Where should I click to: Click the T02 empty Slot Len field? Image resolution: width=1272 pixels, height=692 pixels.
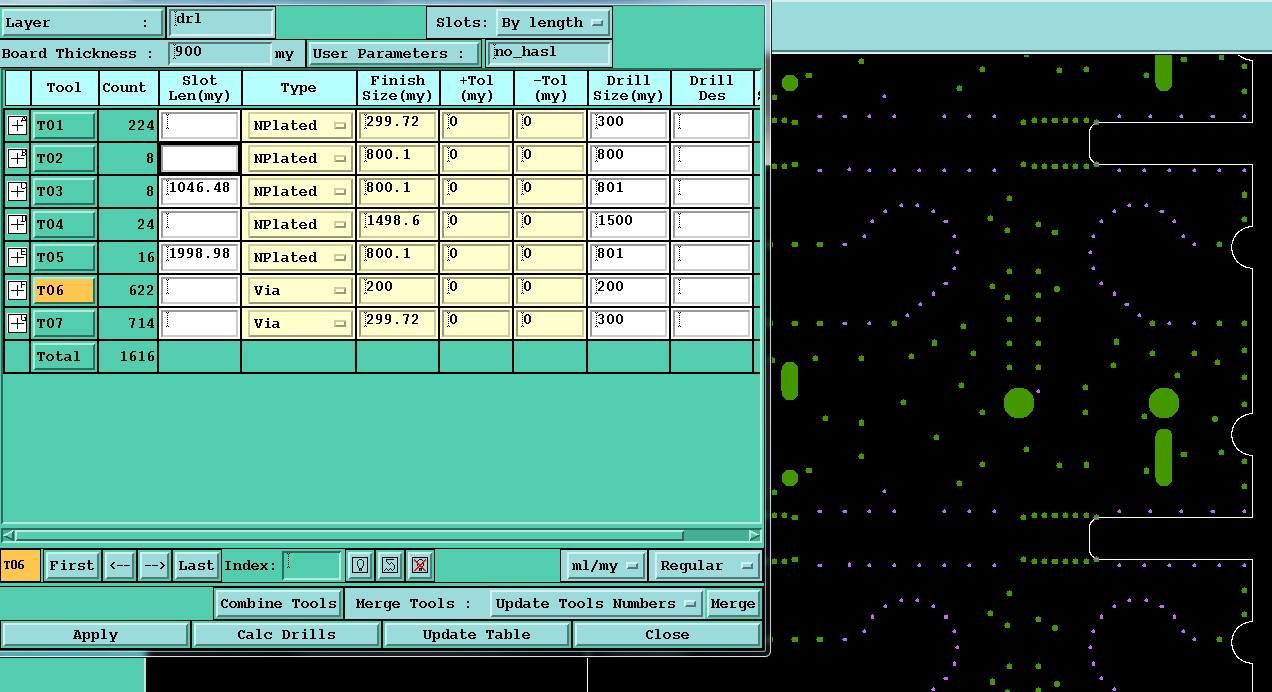(200, 158)
